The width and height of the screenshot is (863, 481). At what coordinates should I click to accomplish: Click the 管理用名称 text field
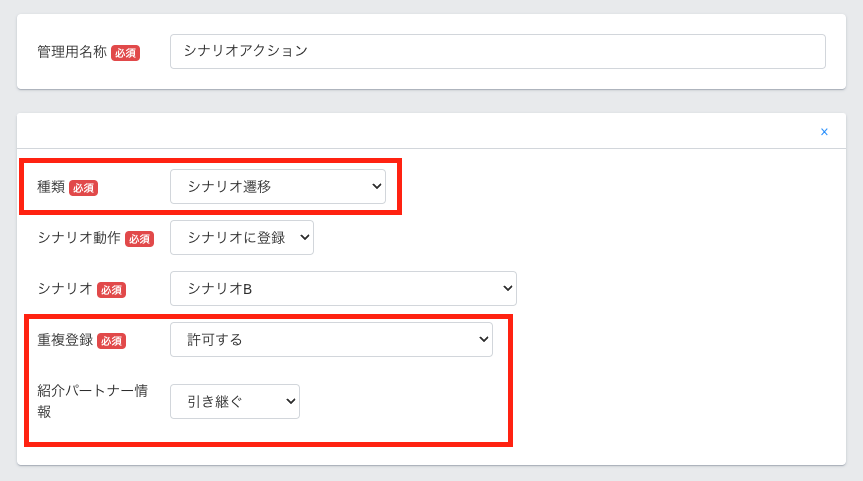(x=497, y=52)
